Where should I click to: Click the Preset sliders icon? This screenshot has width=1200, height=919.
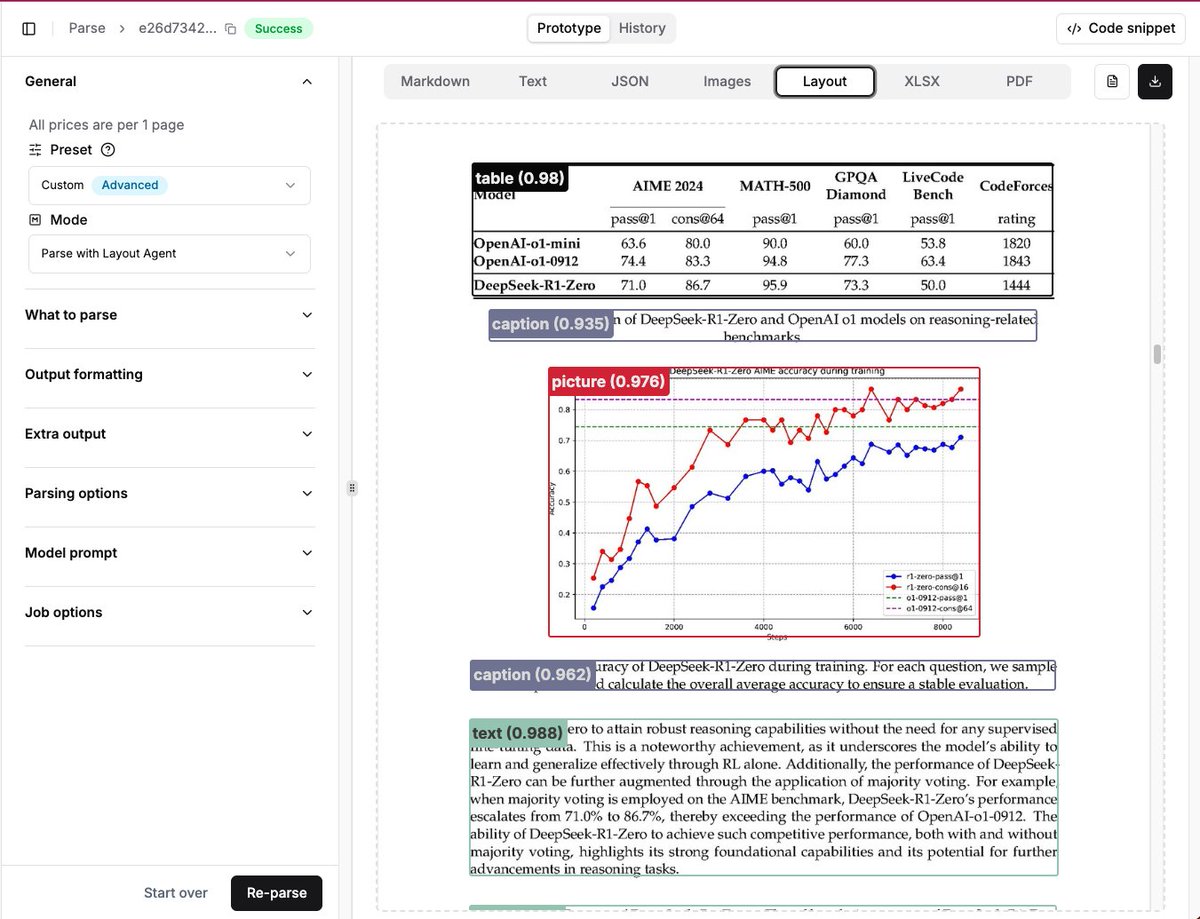pos(35,150)
